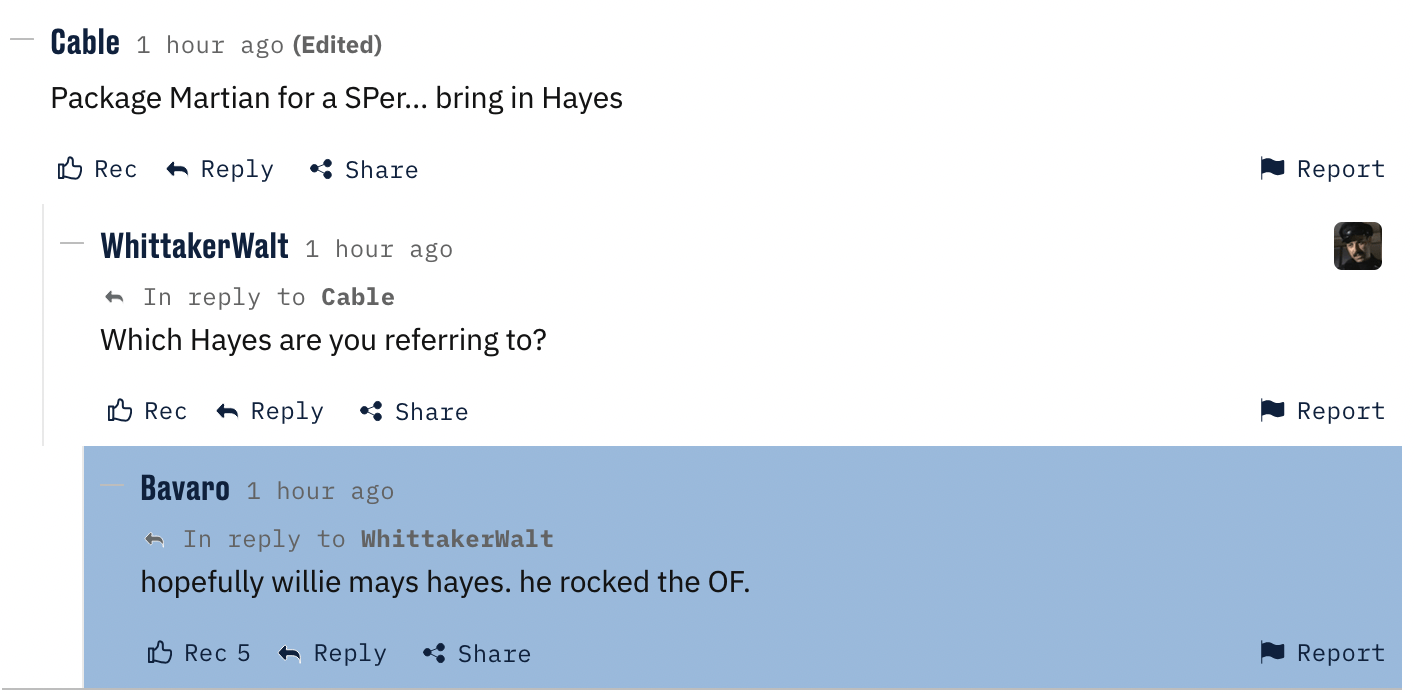Report Cable's comment via flag

coord(1323,169)
